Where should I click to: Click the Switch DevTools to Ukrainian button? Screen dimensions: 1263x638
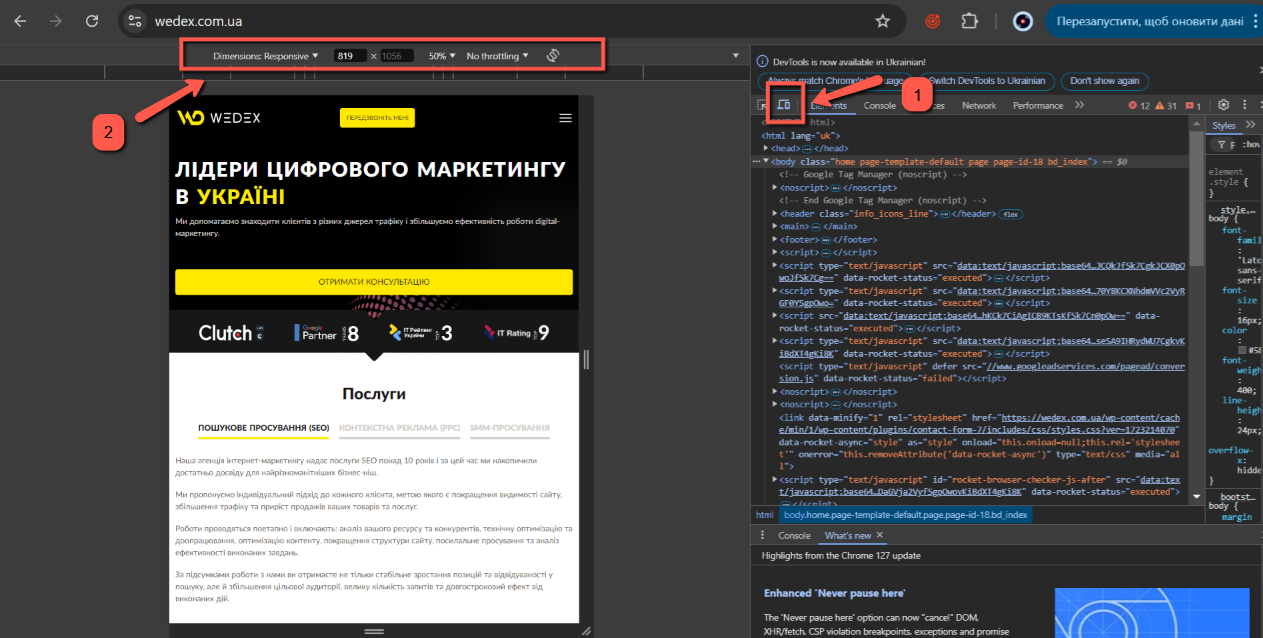pos(986,81)
